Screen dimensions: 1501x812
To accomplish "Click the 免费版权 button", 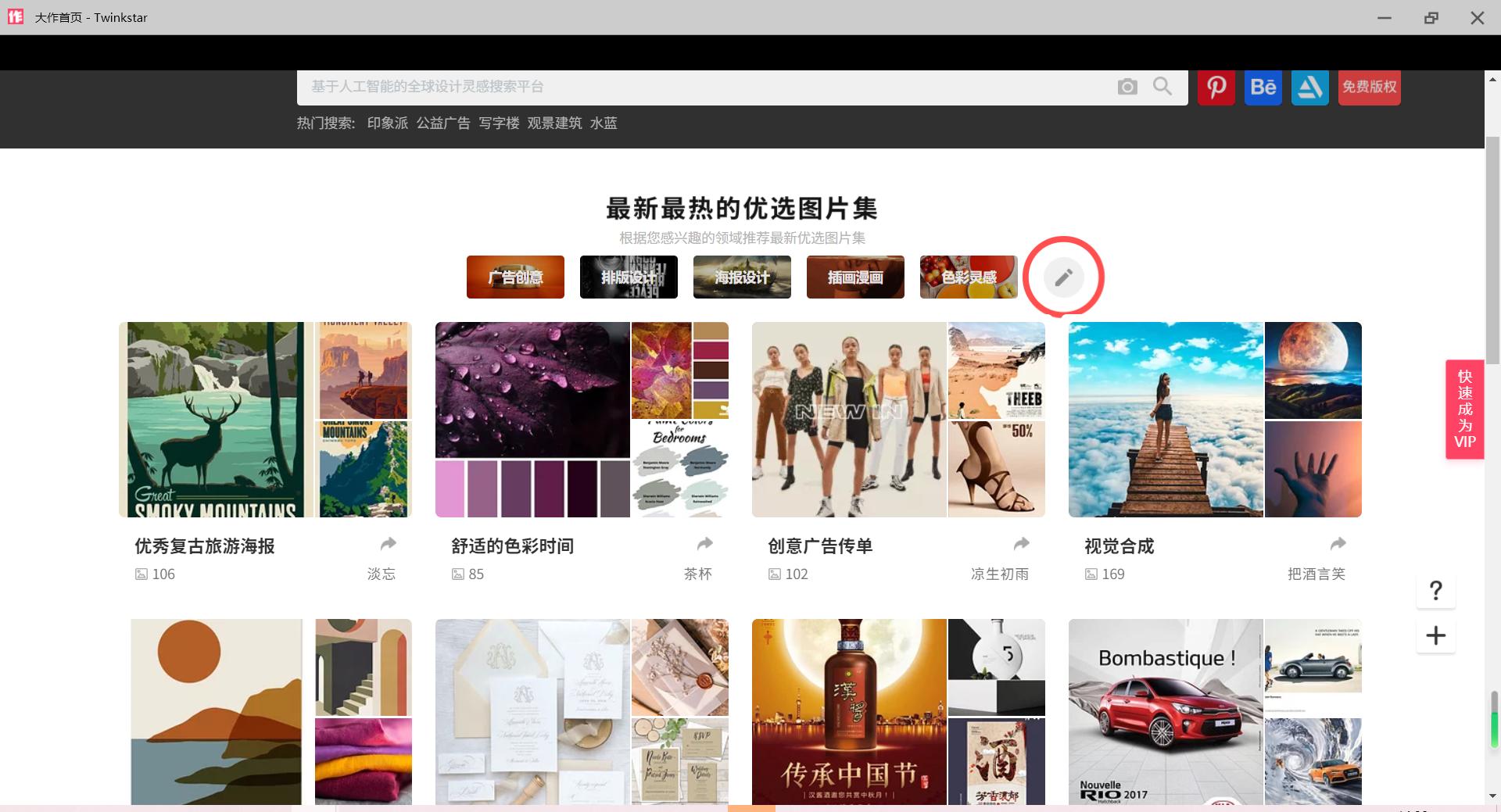I will click(x=1370, y=87).
